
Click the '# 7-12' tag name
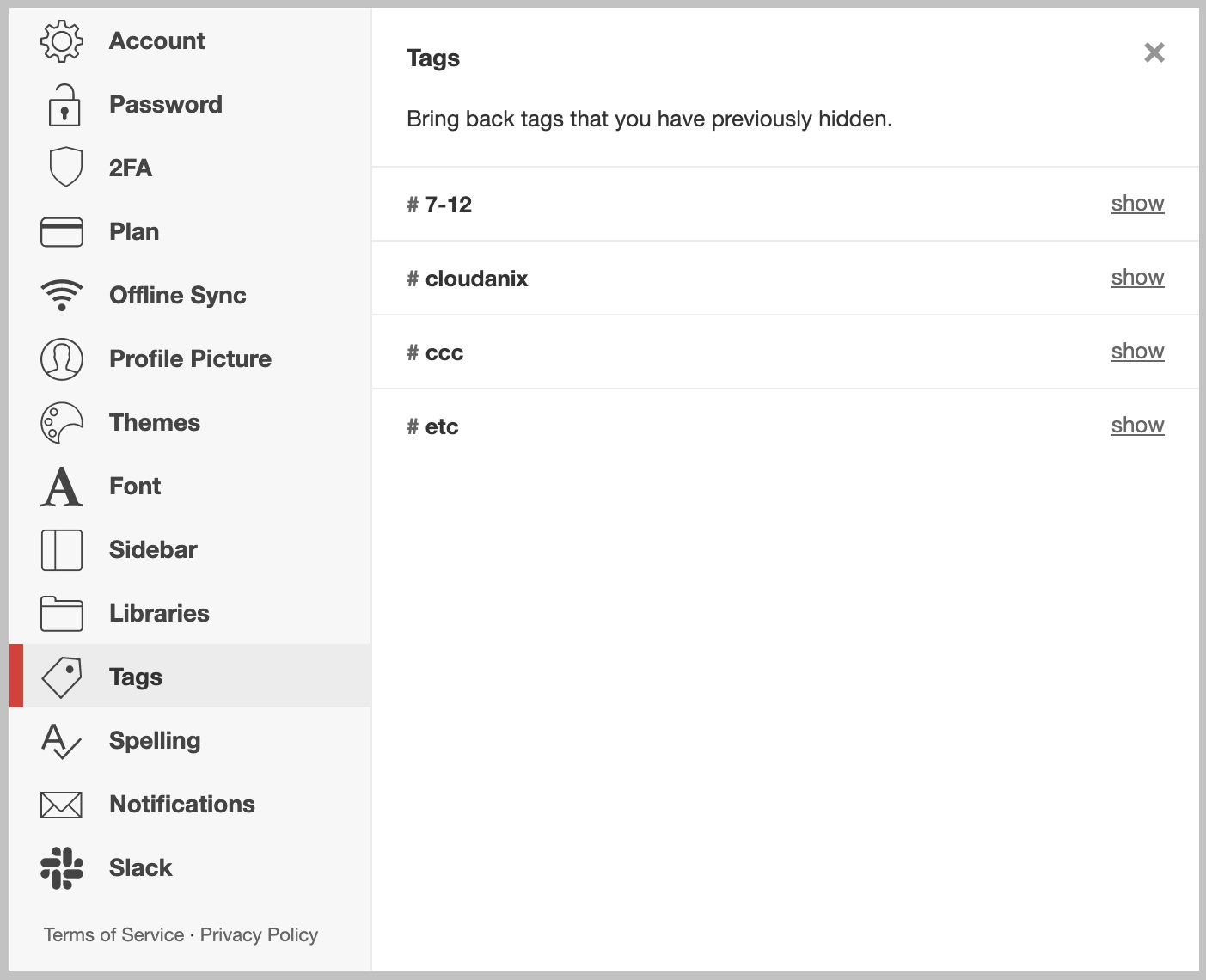(x=439, y=205)
